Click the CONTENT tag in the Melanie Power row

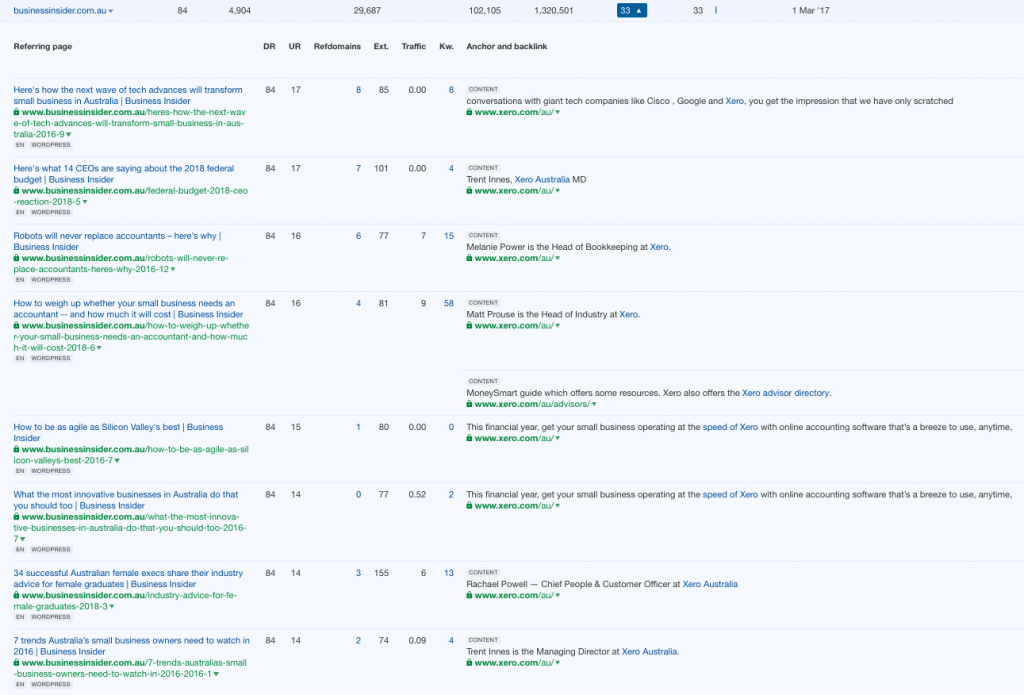483,235
